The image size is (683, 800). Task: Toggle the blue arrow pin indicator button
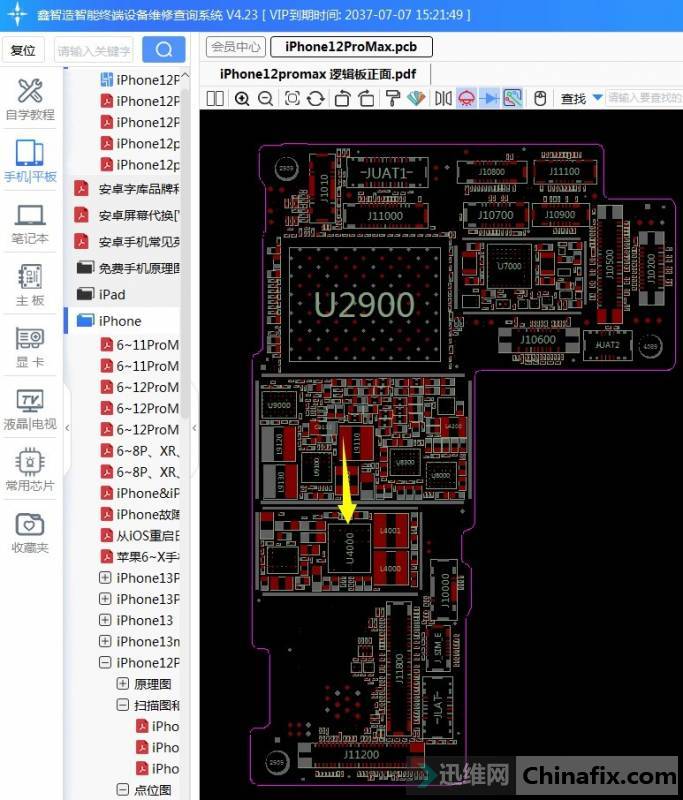click(x=489, y=98)
